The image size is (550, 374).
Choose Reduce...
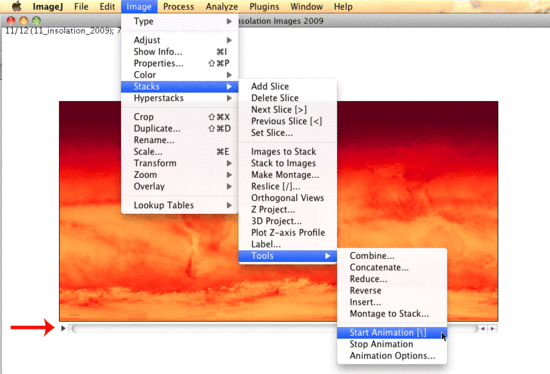(392, 279)
